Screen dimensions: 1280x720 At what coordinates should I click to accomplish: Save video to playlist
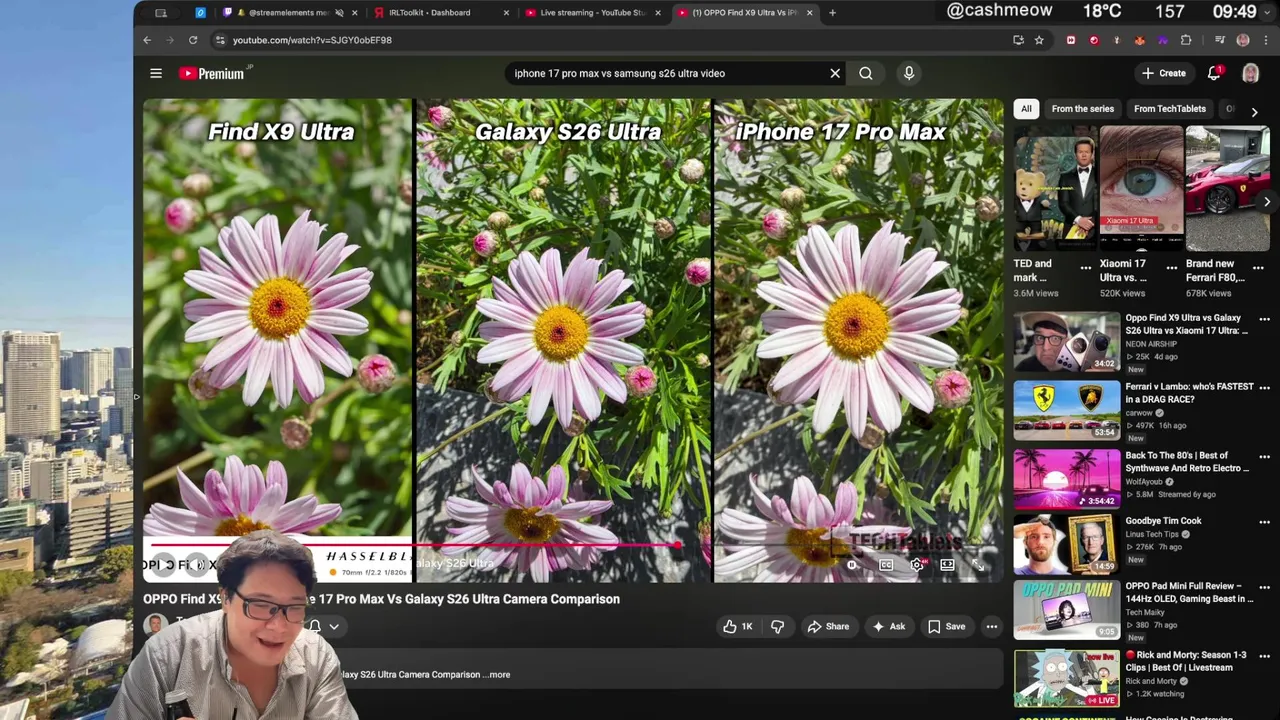[946, 627]
